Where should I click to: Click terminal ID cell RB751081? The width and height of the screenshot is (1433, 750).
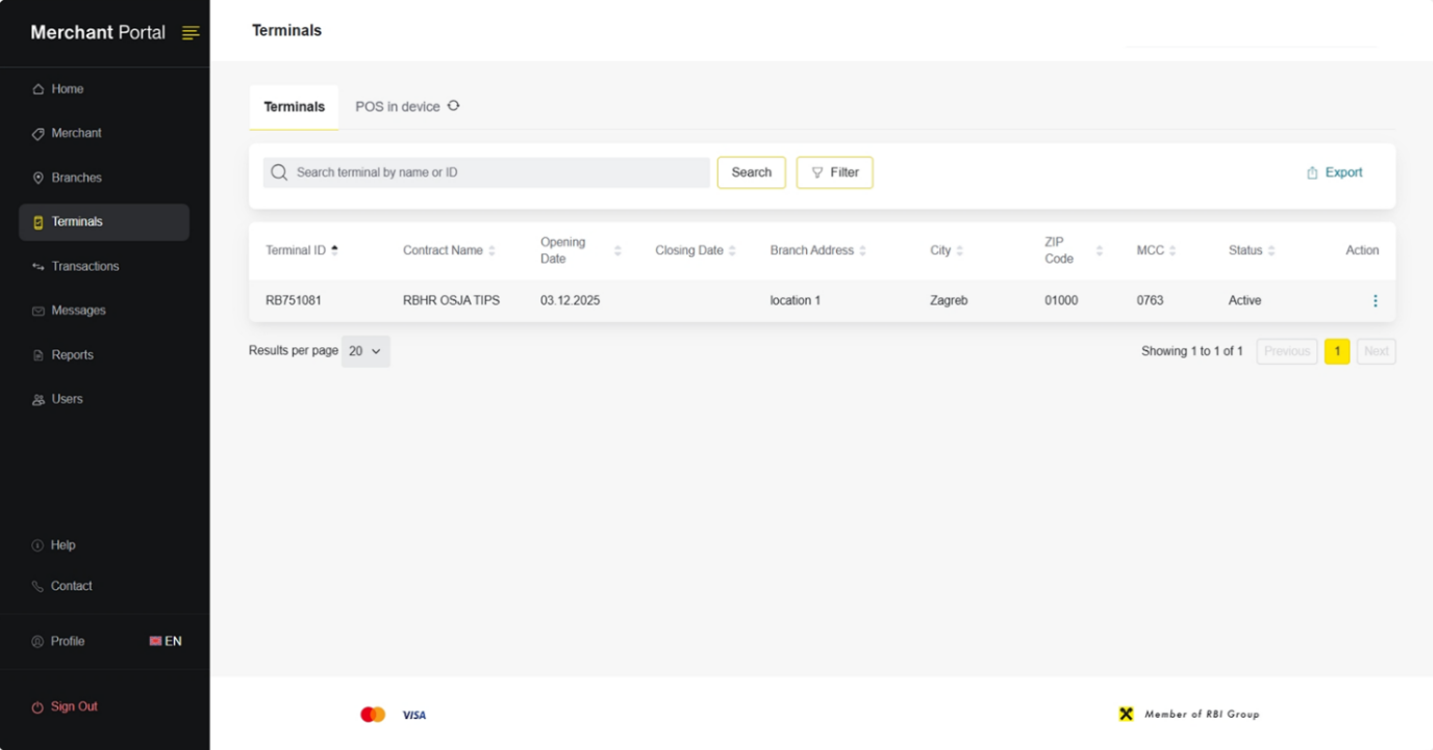click(293, 301)
